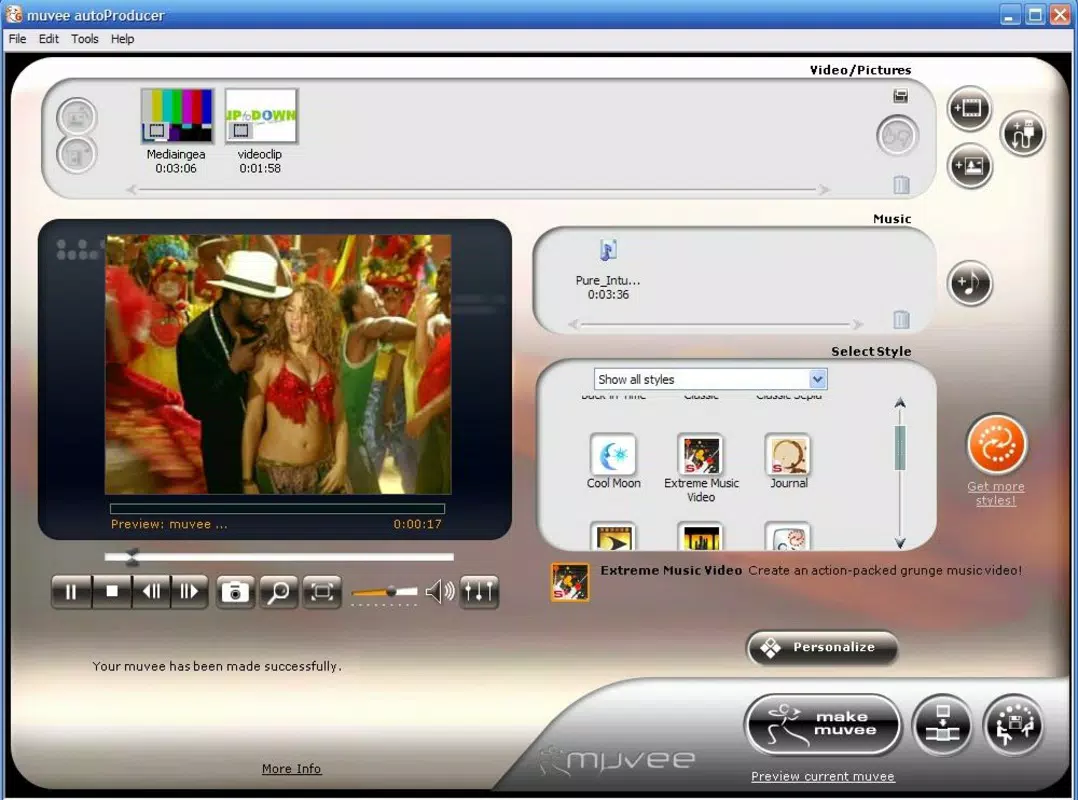
Task: Click the video panel scroll right arrow
Action: pyautogui.click(x=824, y=190)
